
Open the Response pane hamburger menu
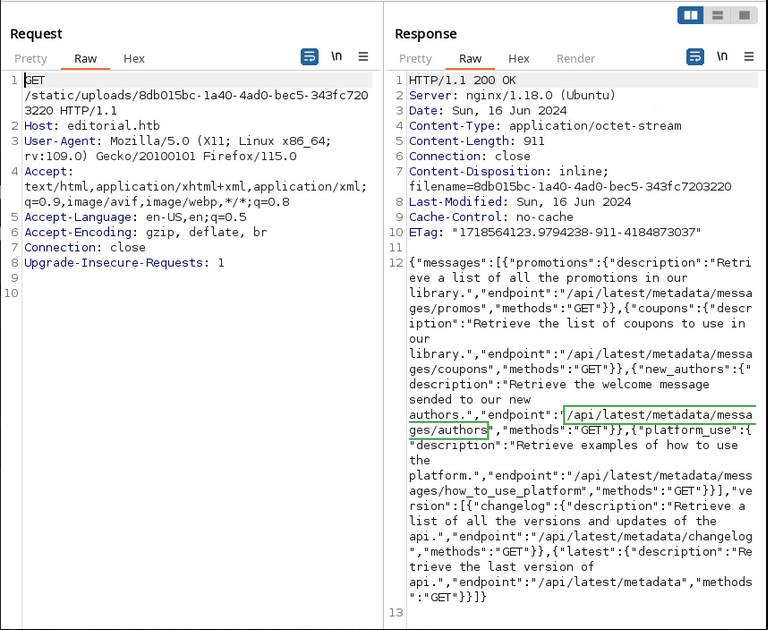click(748, 57)
